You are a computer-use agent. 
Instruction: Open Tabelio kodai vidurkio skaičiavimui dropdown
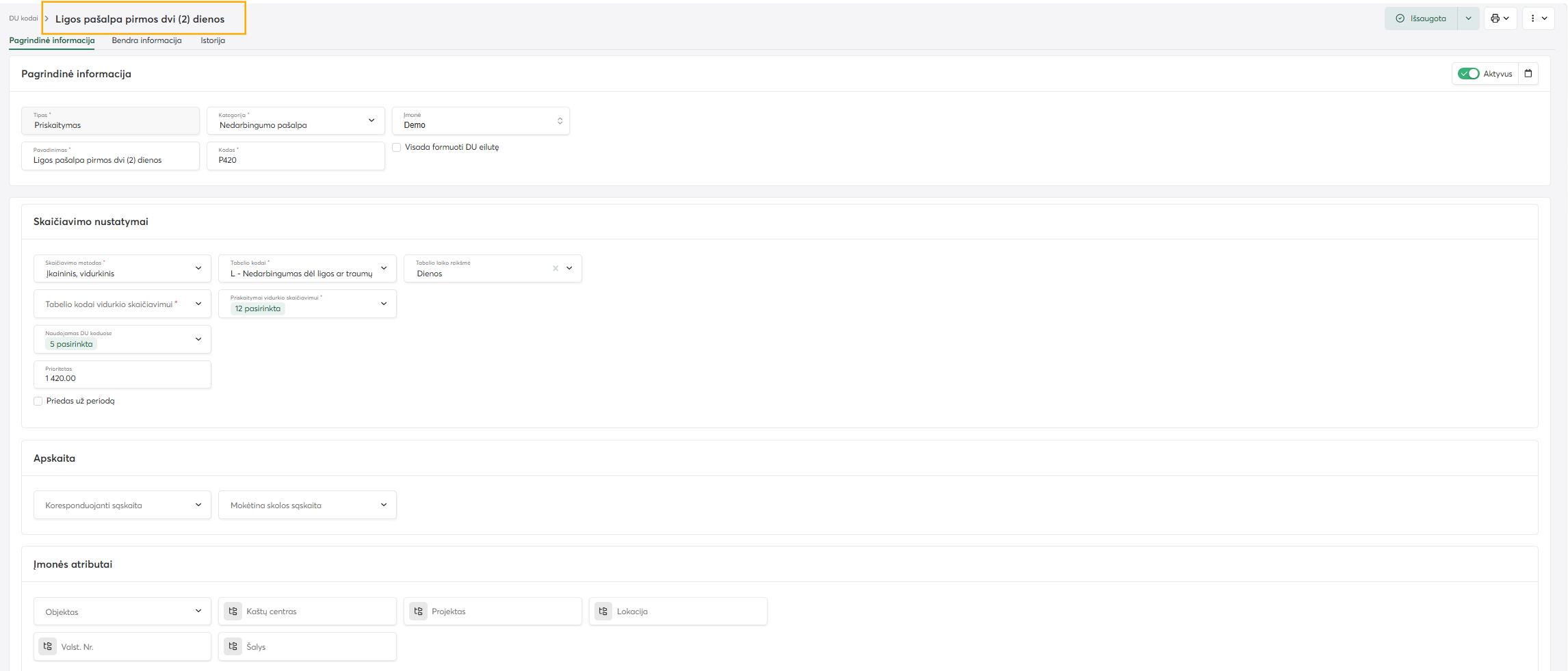coord(122,304)
